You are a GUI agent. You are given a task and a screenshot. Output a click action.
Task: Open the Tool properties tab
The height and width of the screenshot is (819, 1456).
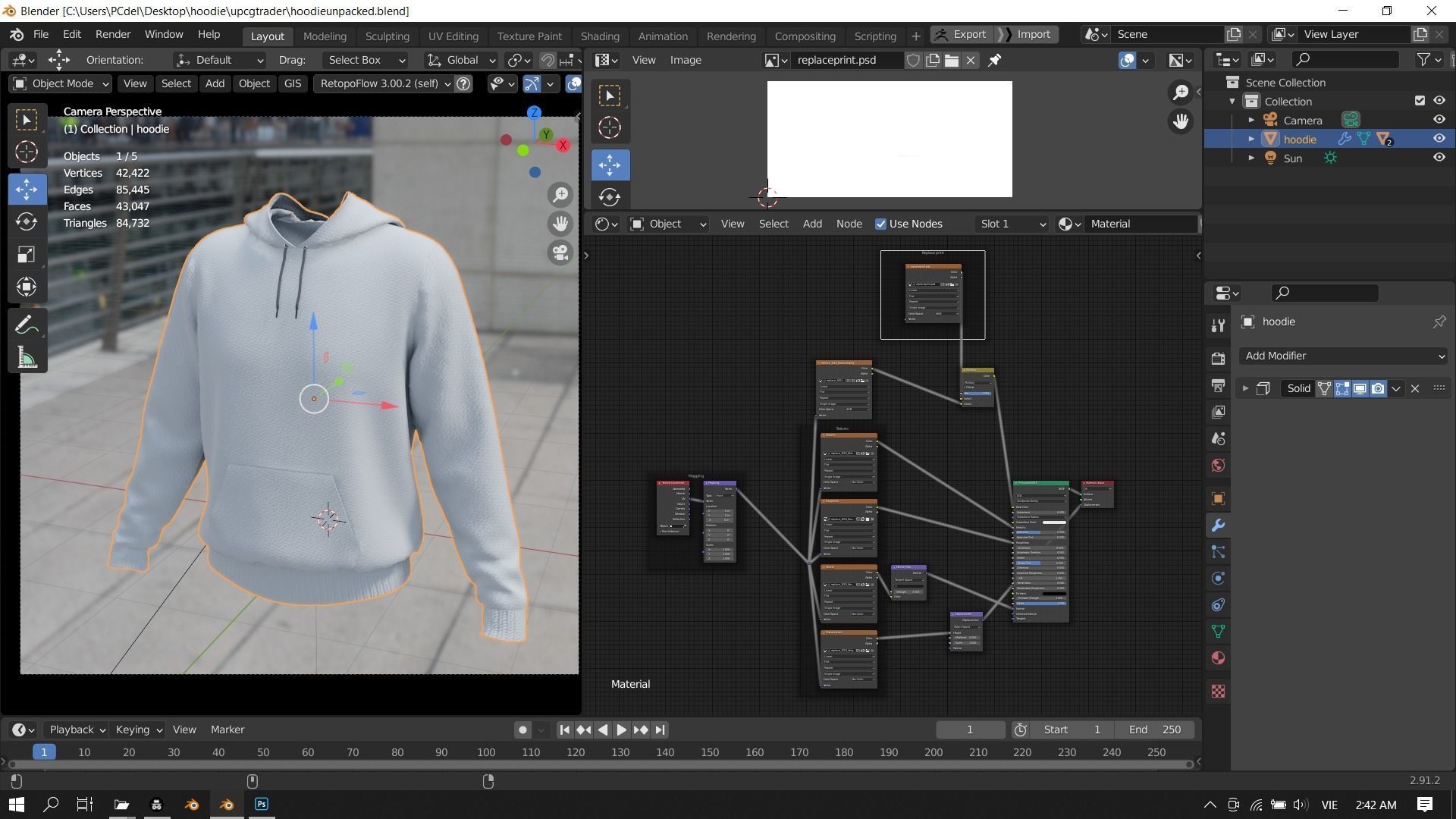(1218, 325)
